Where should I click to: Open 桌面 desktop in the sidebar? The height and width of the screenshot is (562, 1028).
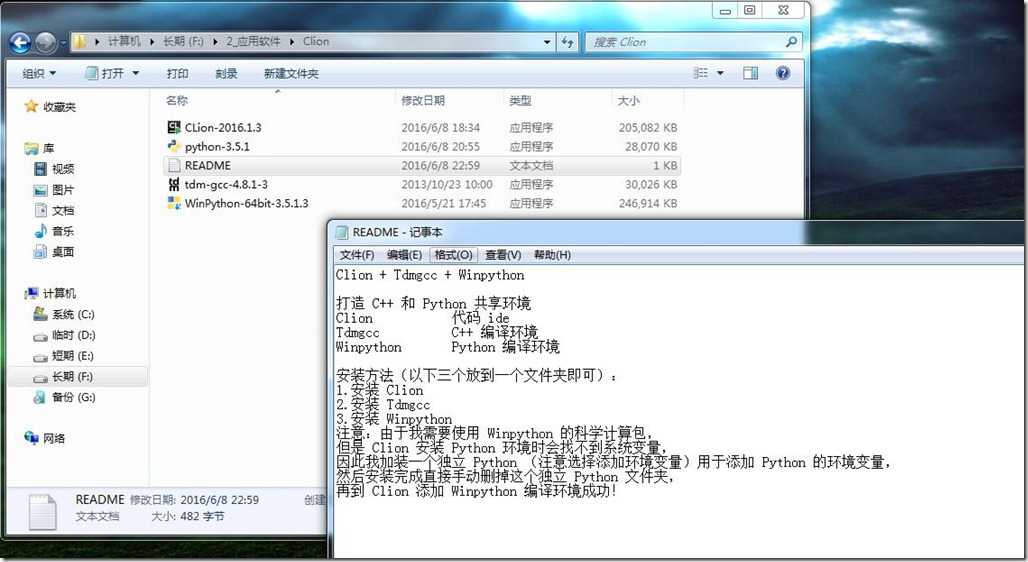tap(62, 252)
